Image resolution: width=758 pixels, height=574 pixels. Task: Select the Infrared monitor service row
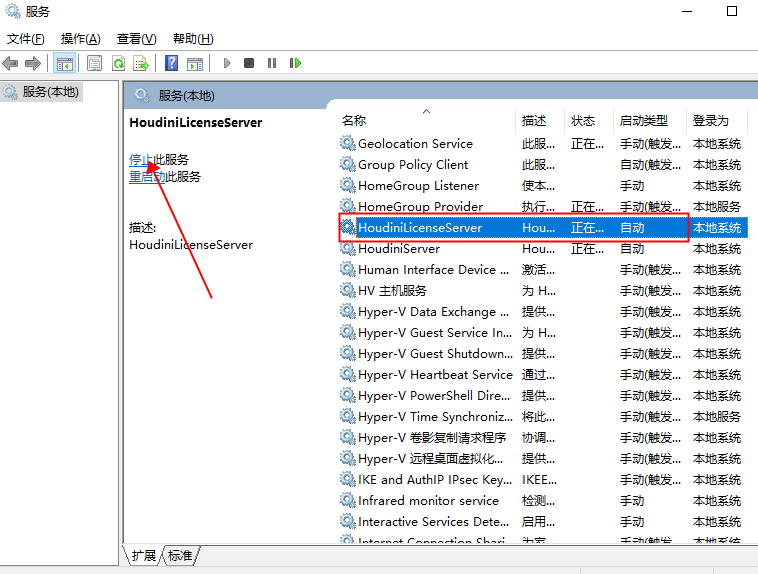[x=543, y=500]
